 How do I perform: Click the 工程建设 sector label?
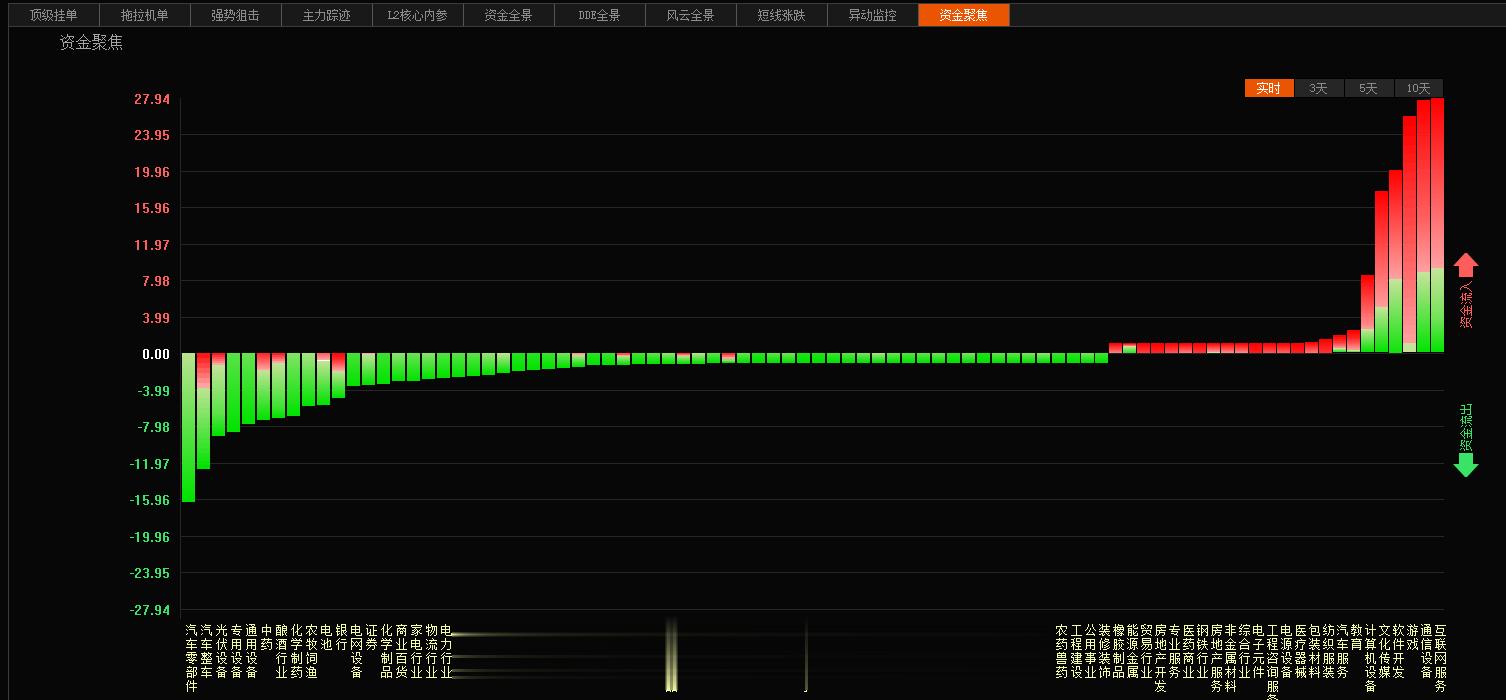[1075, 652]
